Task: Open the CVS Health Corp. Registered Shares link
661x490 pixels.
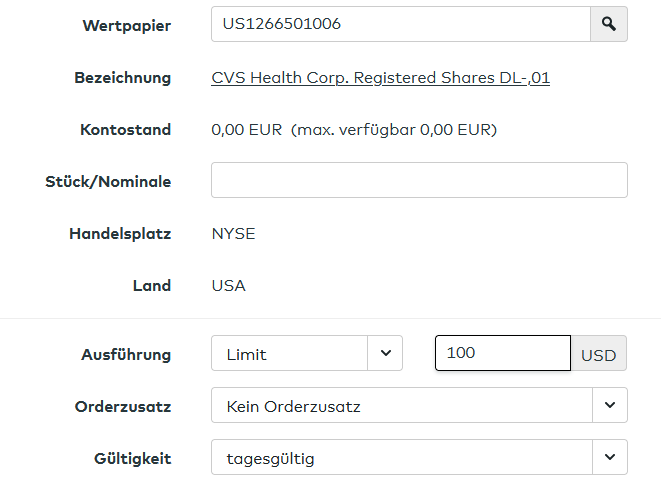Action: click(x=380, y=77)
